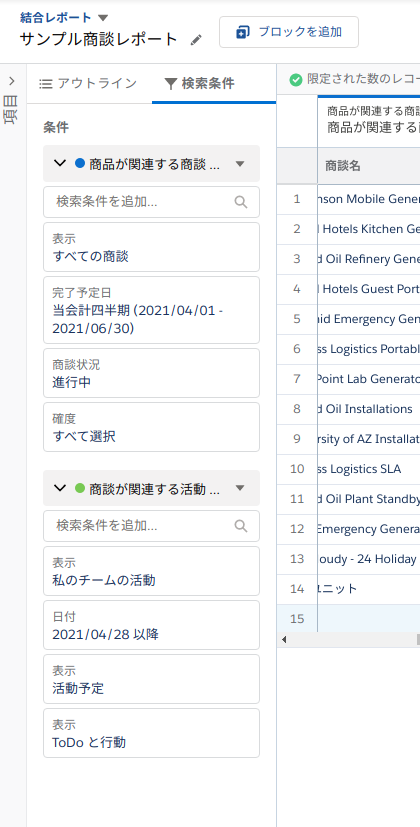Edit the 完了予定日 当会計四半期 filter
Image resolution: width=420 pixels, height=827 pixels.
pyautogui.click(x=151, y=310)
